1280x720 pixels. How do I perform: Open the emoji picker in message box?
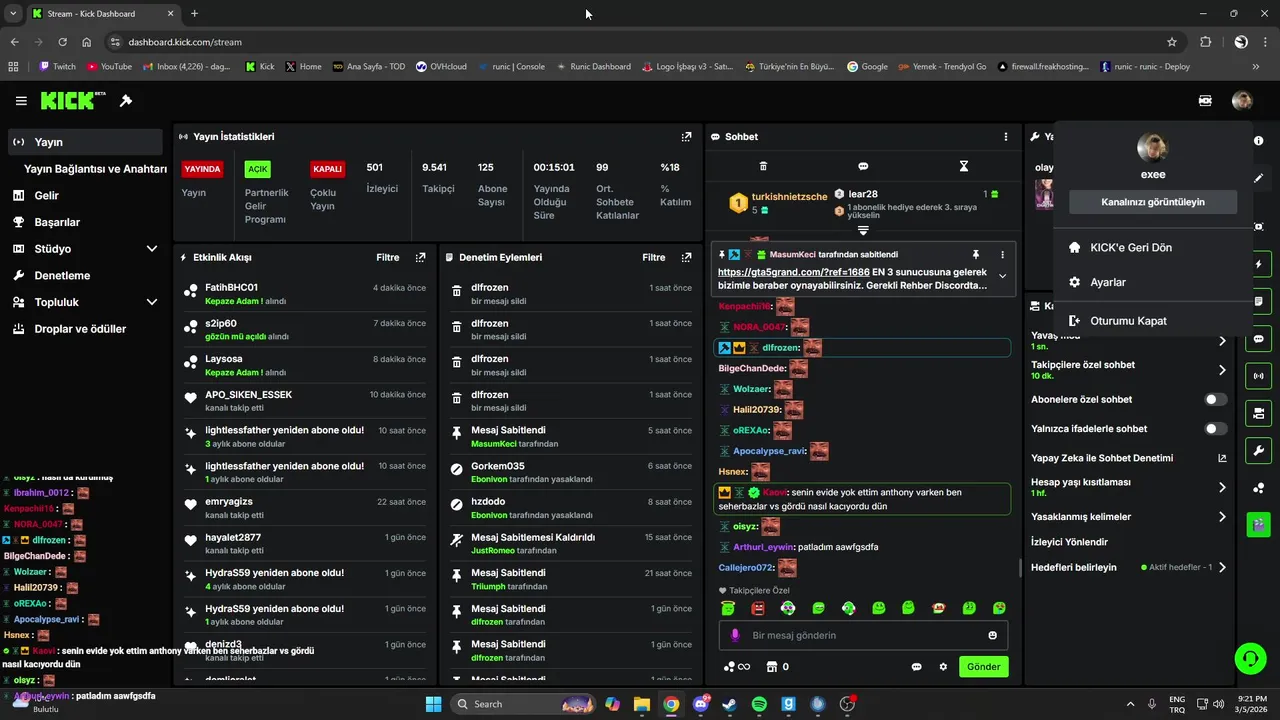pos(992,635)
